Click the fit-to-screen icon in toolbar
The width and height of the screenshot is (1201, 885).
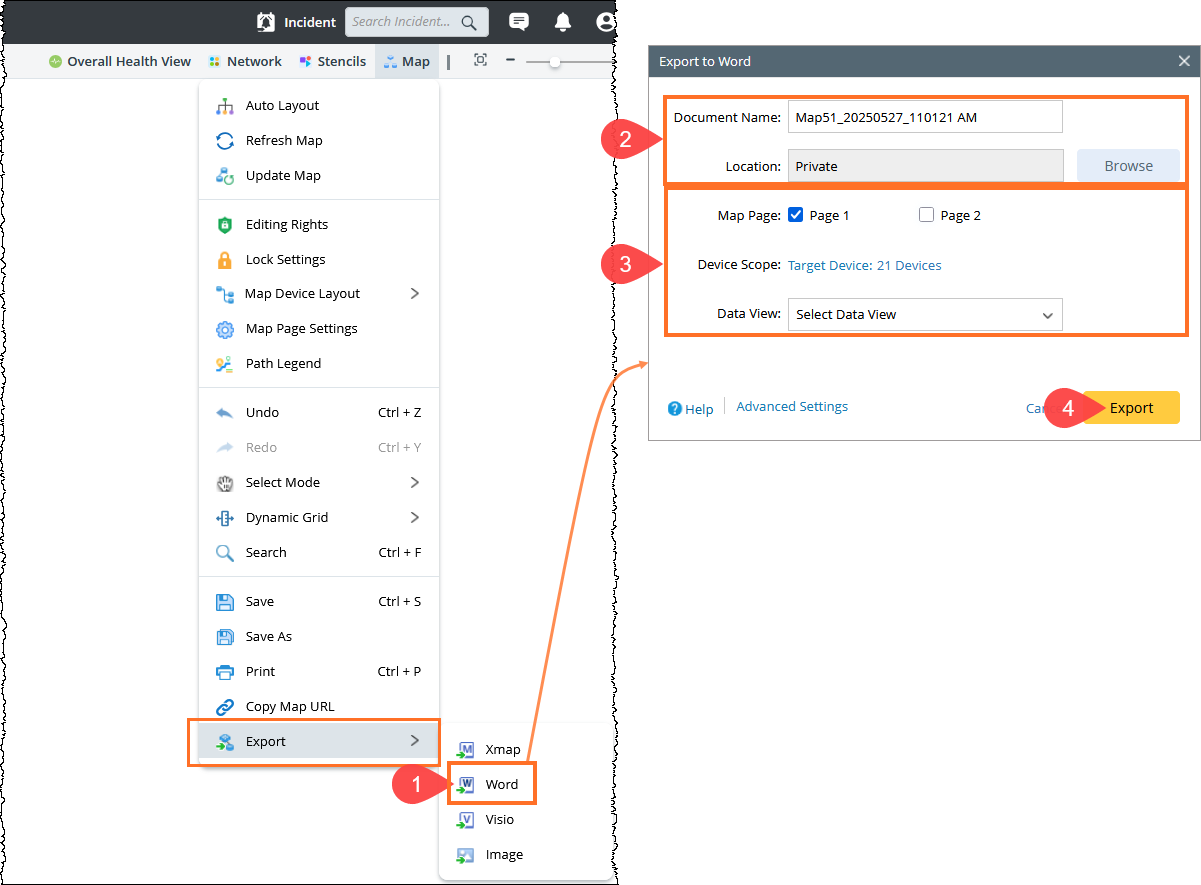480,61
